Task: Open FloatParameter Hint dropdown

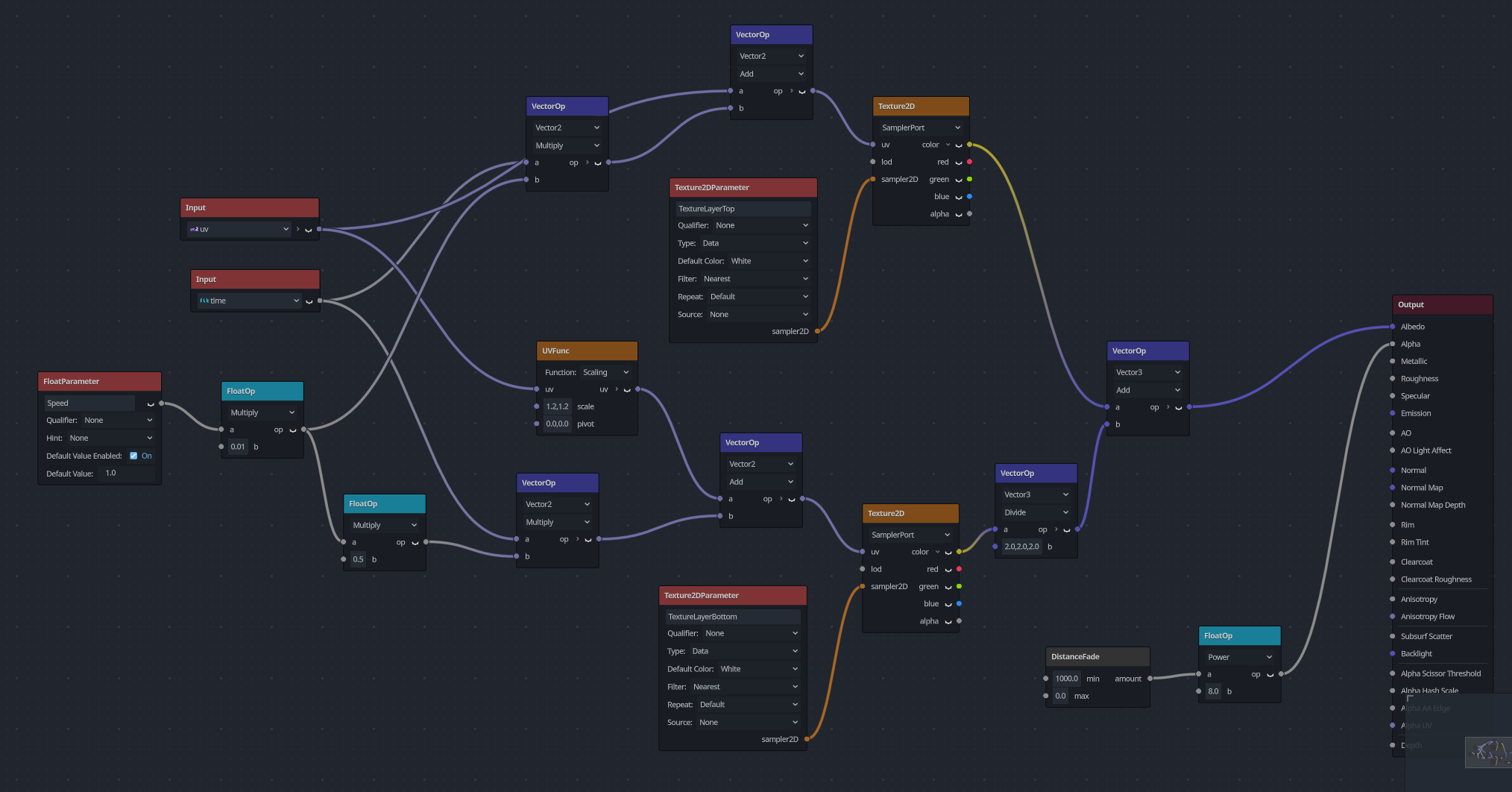Action: tap(111, 438)
